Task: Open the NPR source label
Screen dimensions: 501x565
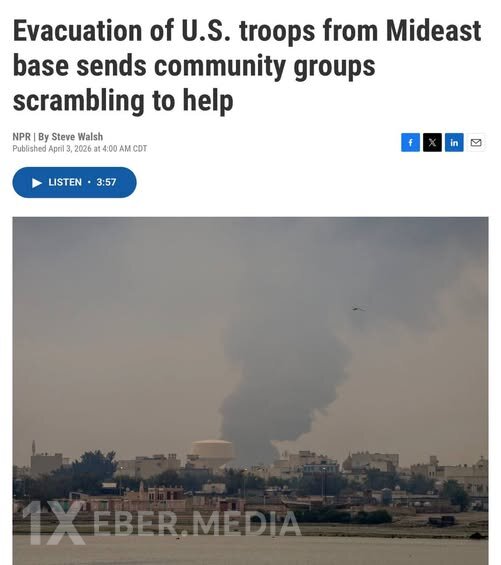Action: coord(21,137)
